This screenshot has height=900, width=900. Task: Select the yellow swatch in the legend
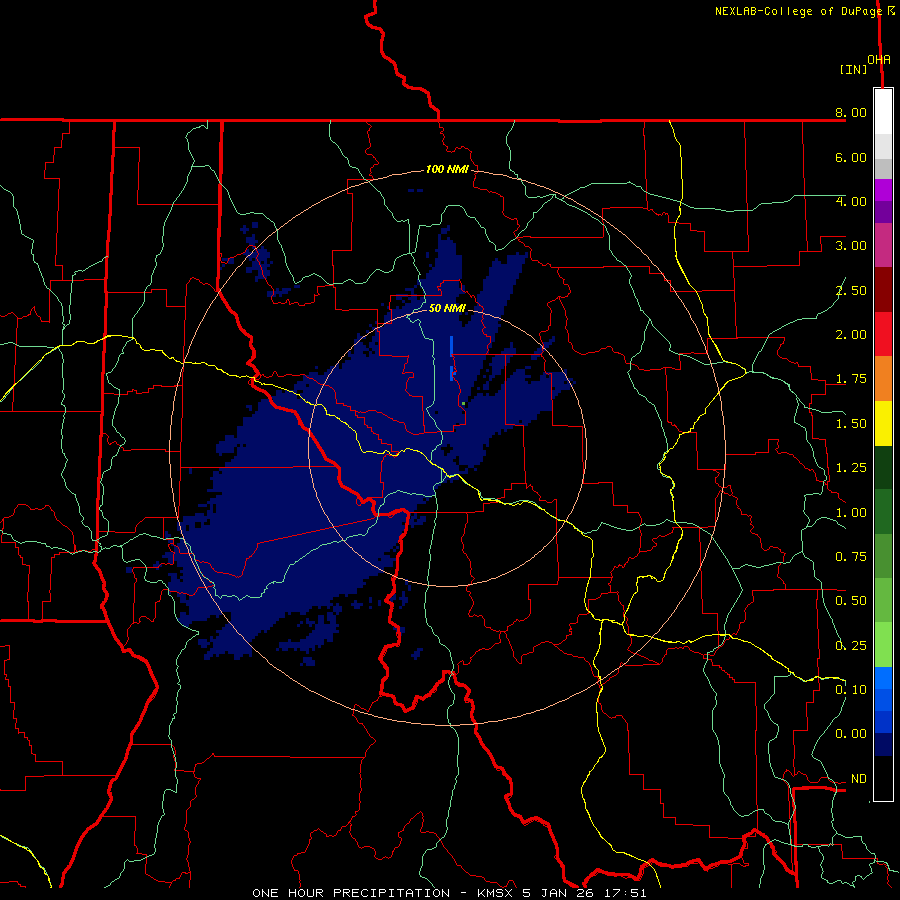(883, 423)
